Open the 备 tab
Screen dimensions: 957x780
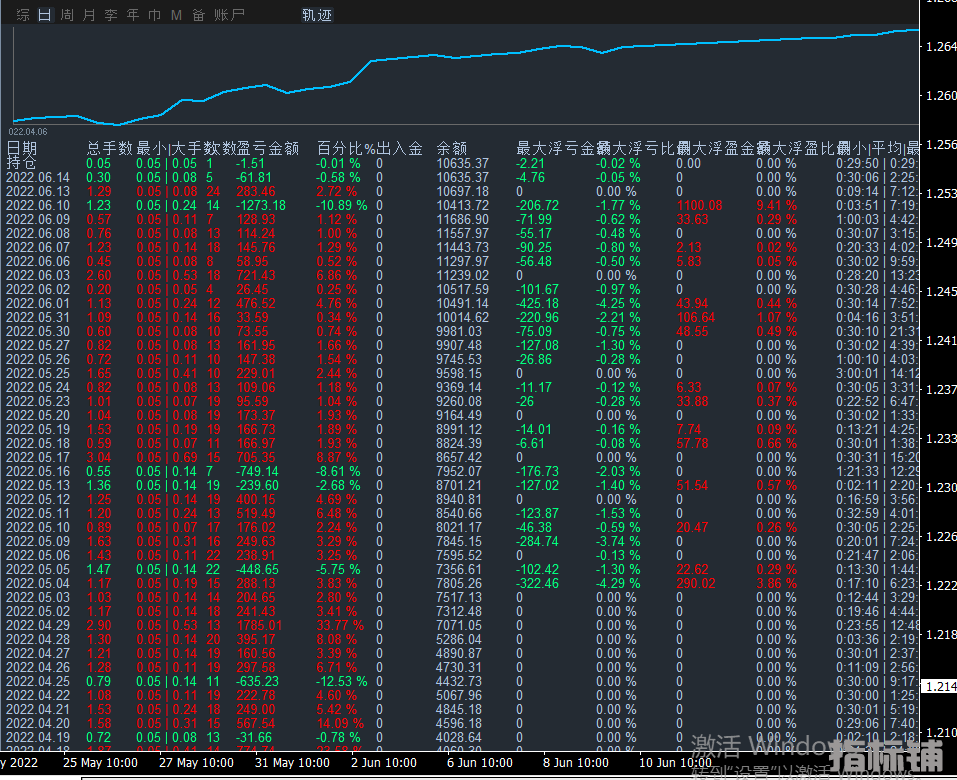tap(199, 15)
